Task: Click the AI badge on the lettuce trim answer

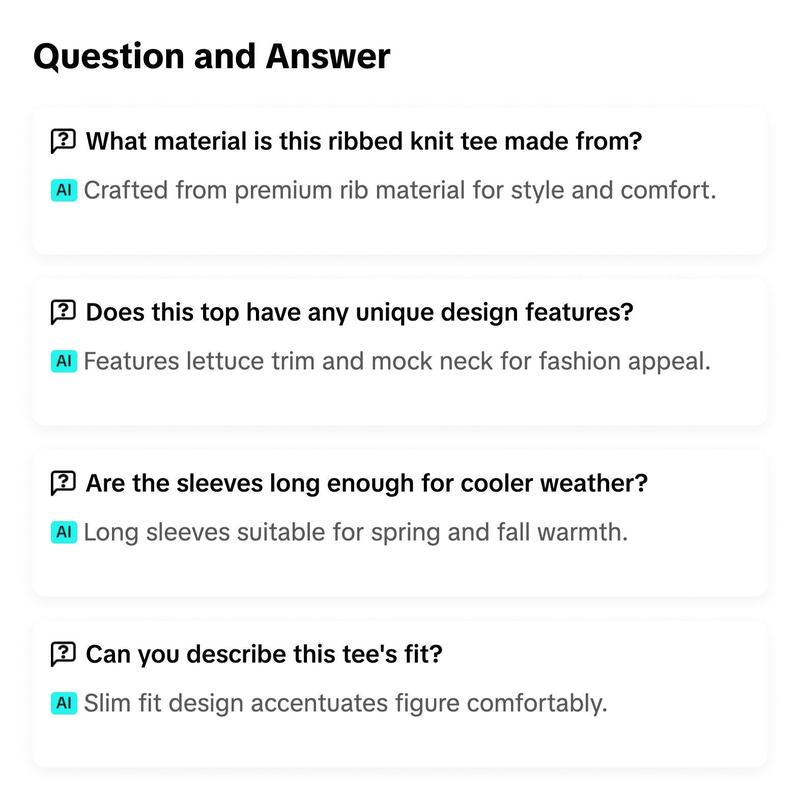Action: point(64,361)
